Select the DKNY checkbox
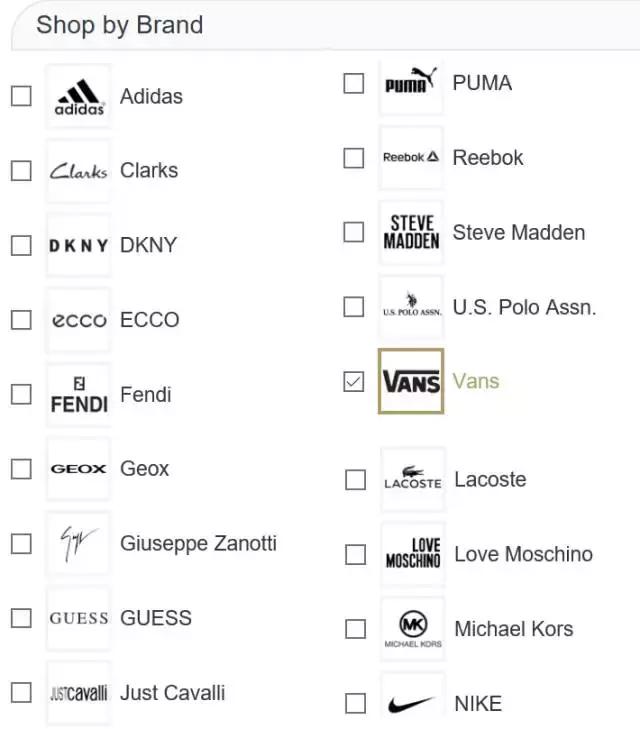 21,246
